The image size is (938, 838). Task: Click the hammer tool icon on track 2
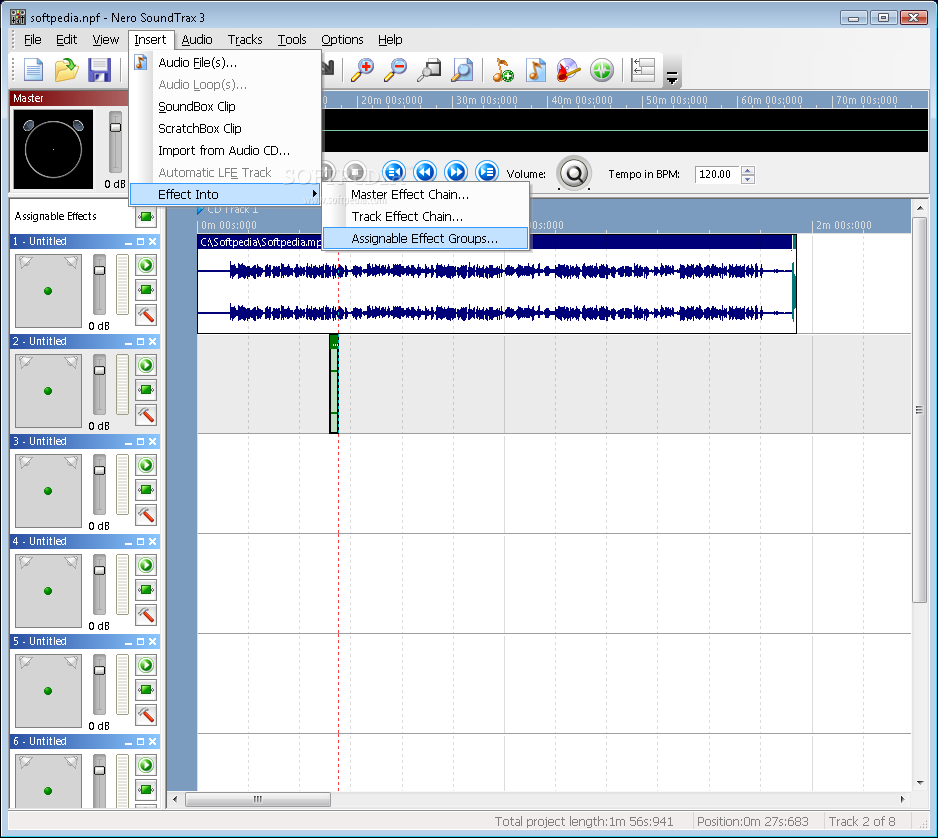pos(146,415)
